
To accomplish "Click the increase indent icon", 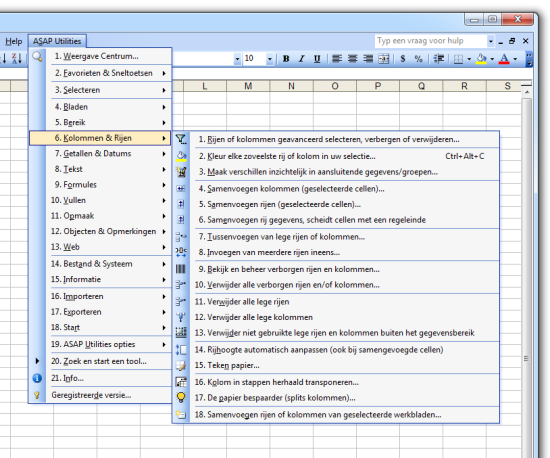I will coord(438,59).
